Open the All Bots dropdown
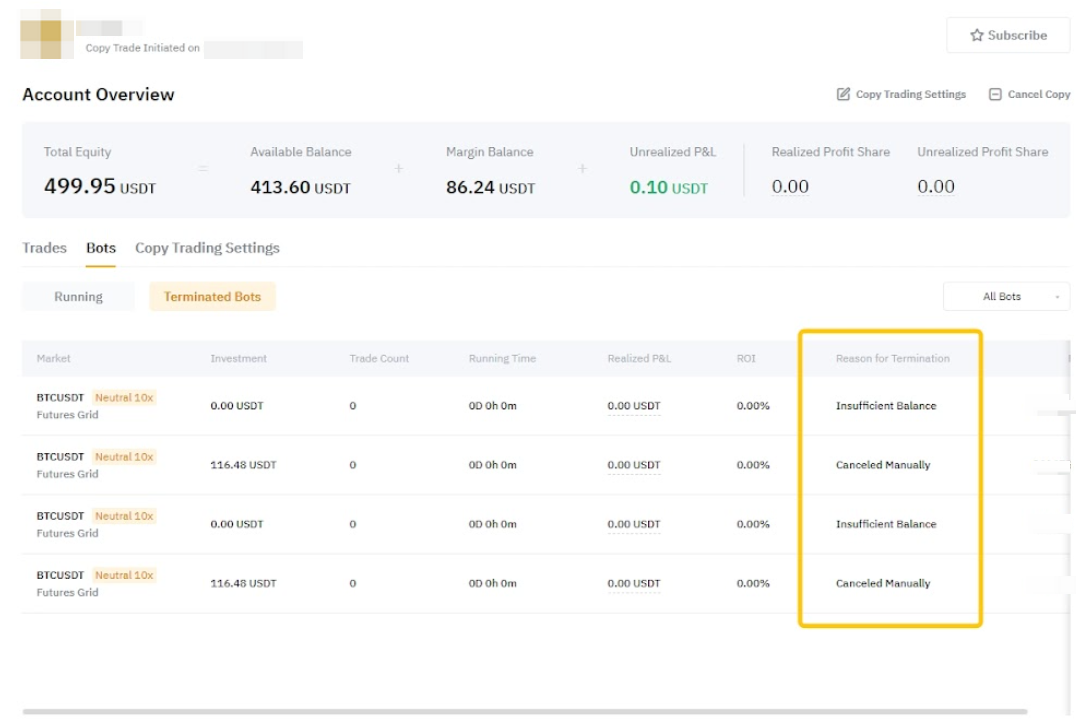The height and width of the screenshot is (726, 1084). coord(1006,297)
